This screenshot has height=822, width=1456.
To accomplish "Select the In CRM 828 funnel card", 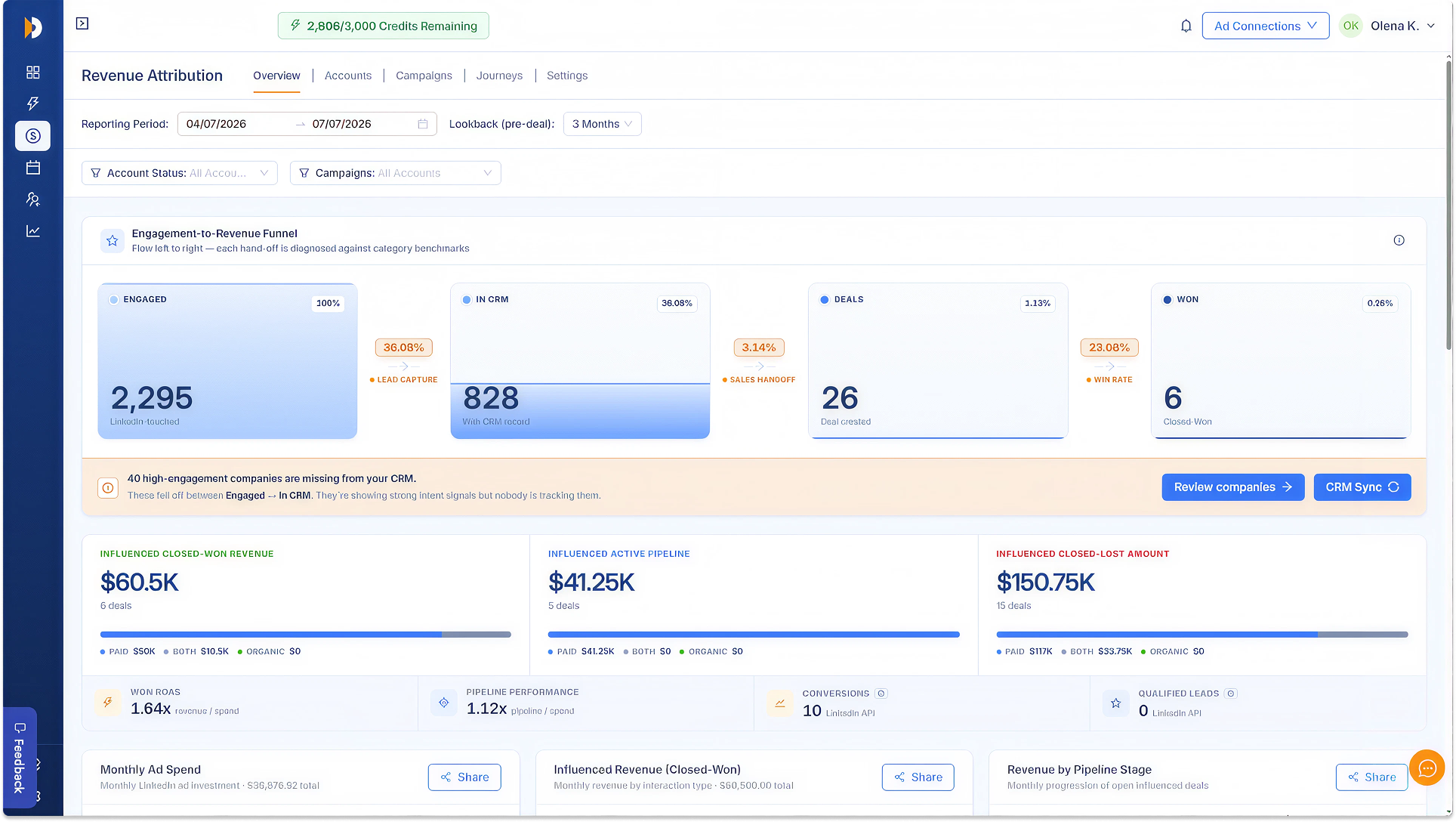I will (580, 361).
